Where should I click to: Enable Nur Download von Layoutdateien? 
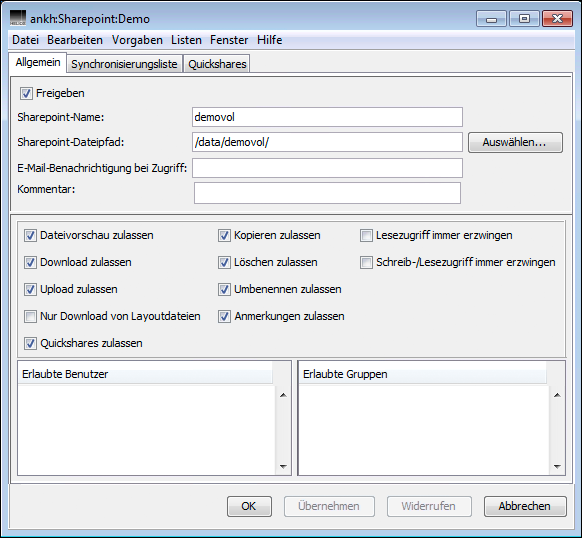pyautogui.click(x=30, y=316)
